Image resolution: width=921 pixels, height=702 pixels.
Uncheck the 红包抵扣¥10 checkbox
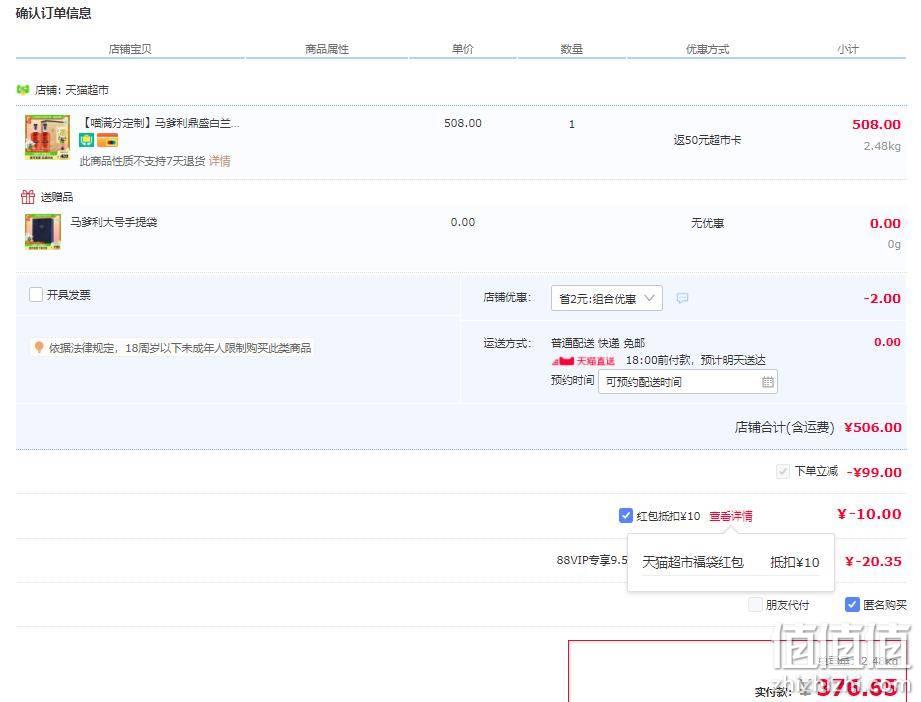point(626,515)
